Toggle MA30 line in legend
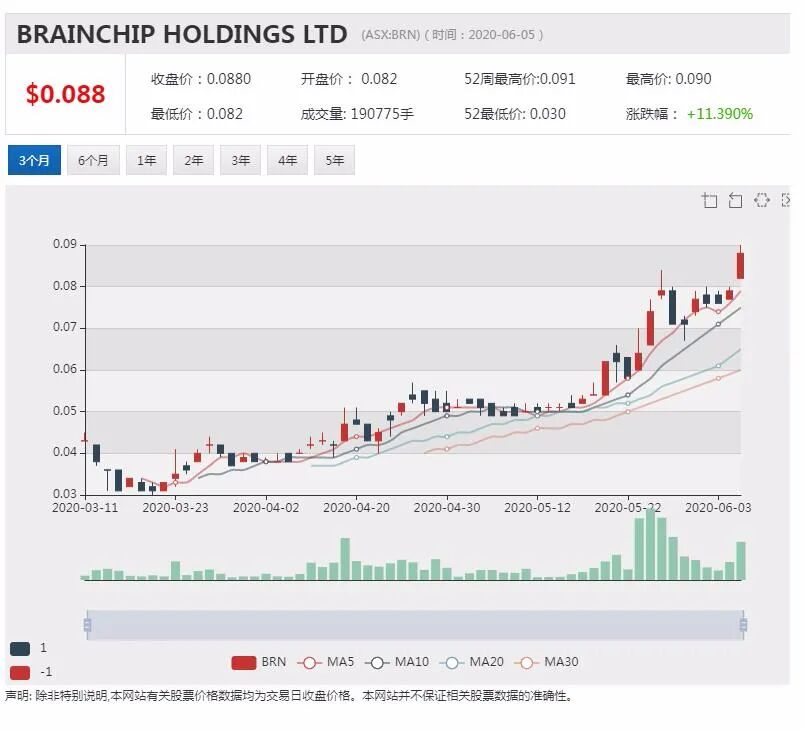Image resolution: width=805 pixels, height=730 pixels. pyautogui.click(x=546, y=662)
